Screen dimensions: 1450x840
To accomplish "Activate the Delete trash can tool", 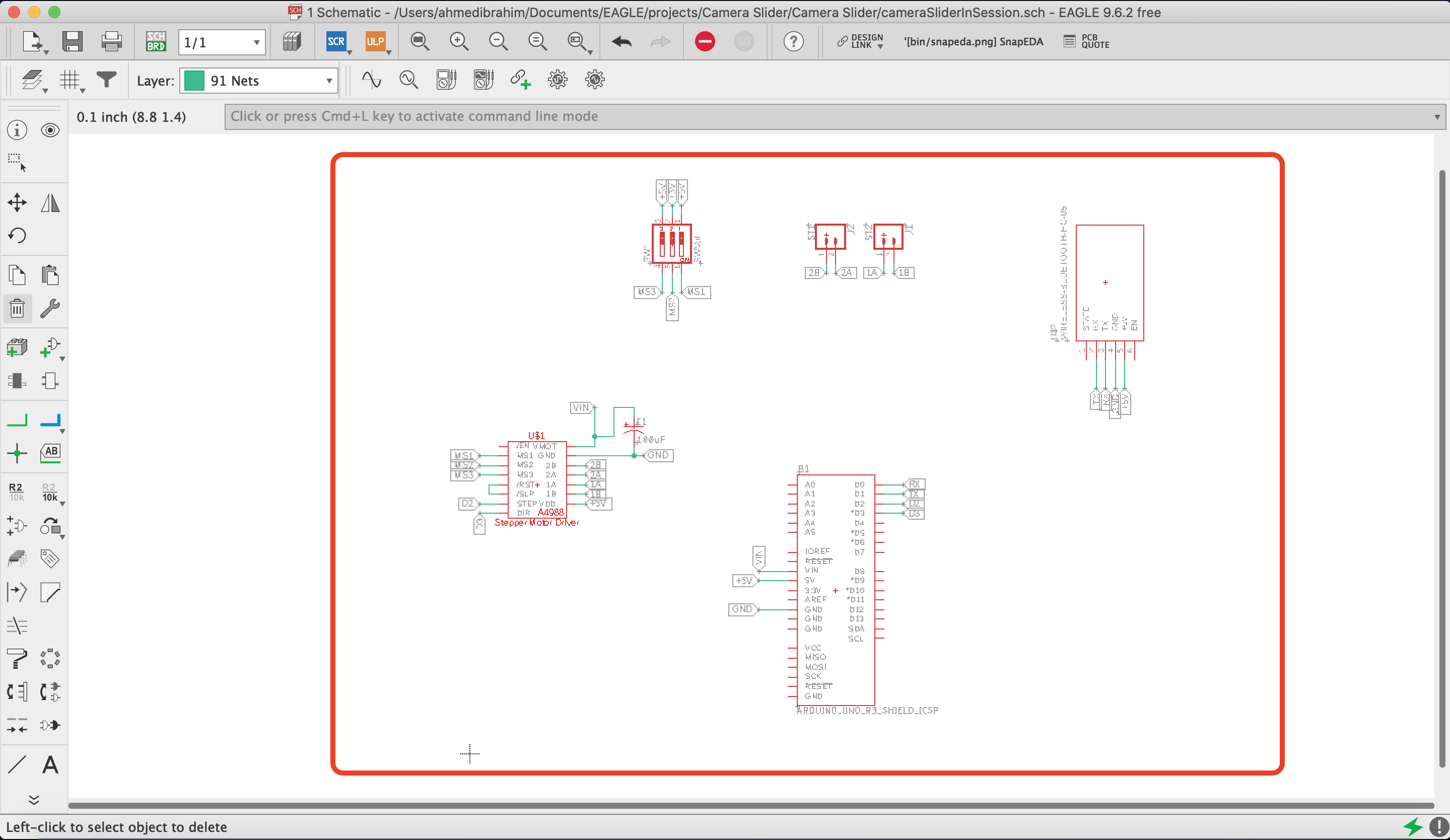I will [x=17, y=309].
